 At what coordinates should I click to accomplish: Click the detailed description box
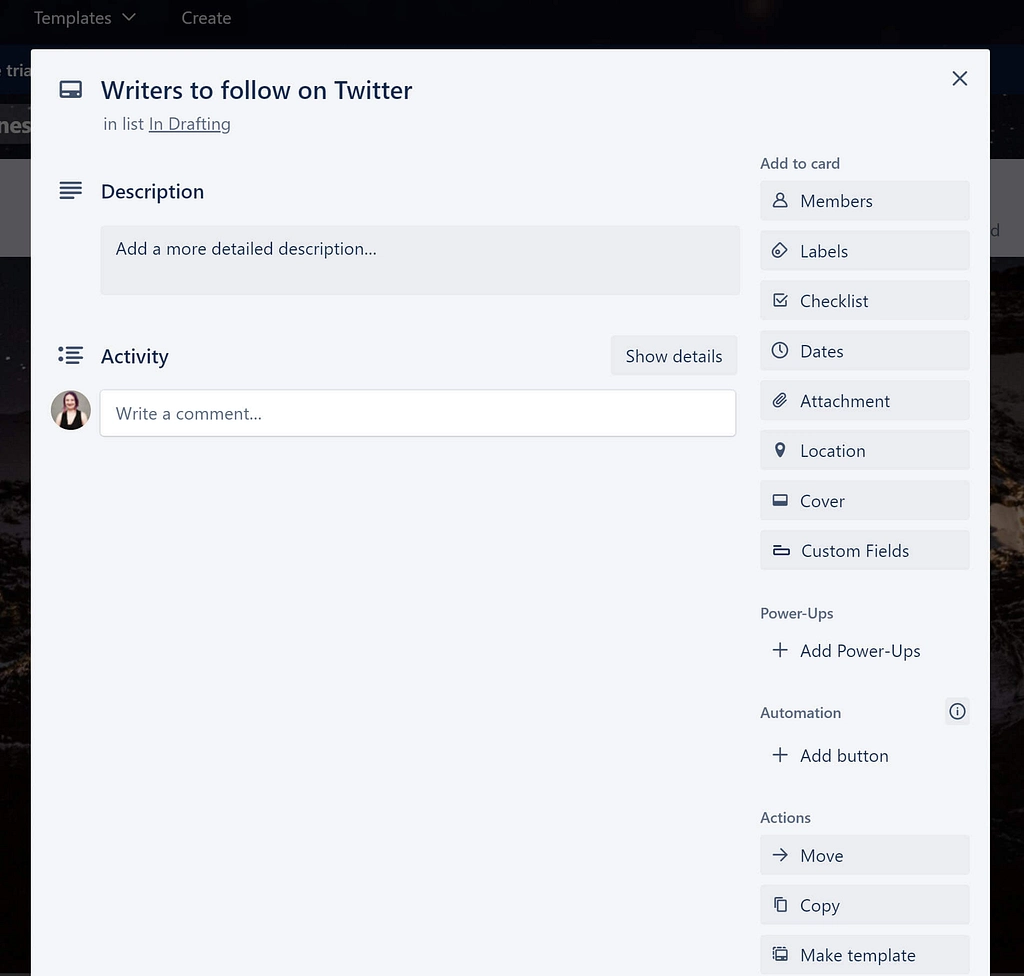click(x=420, y=260)
